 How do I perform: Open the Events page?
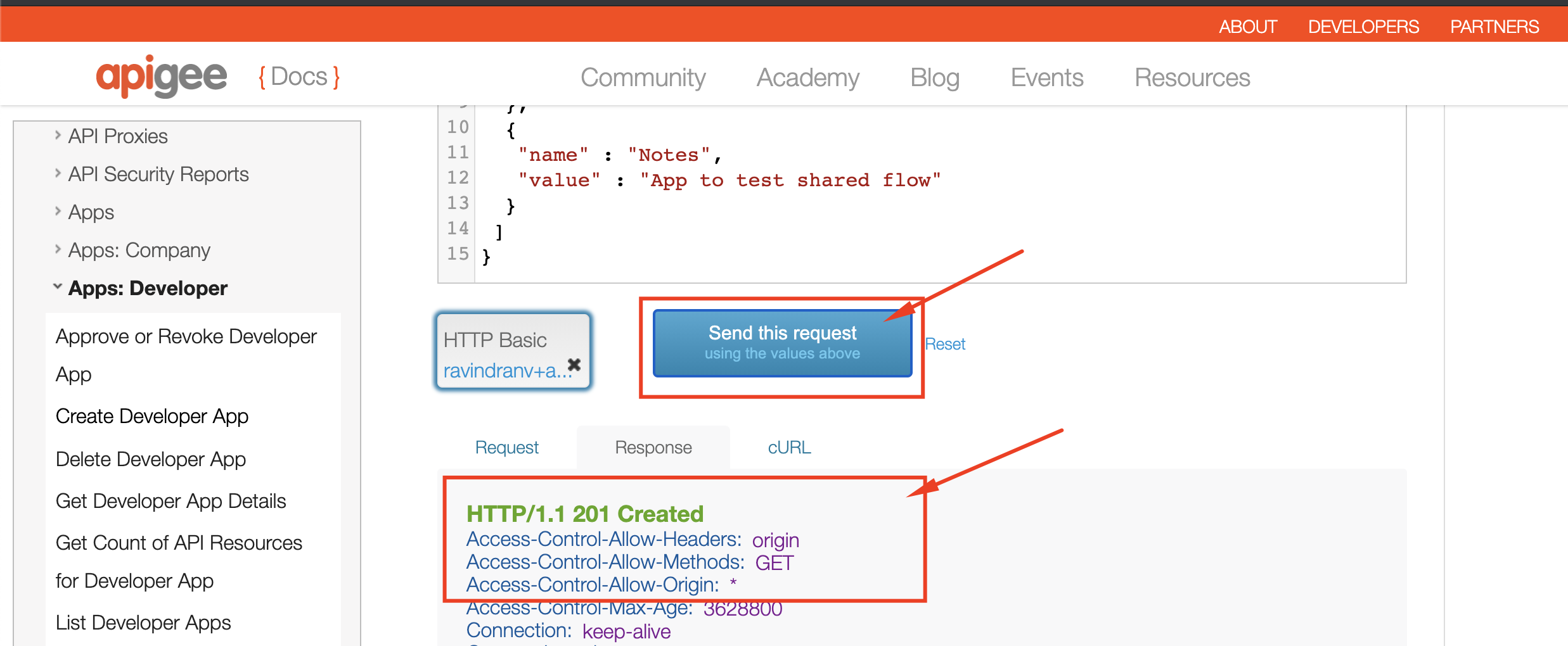coord(1047,77)
